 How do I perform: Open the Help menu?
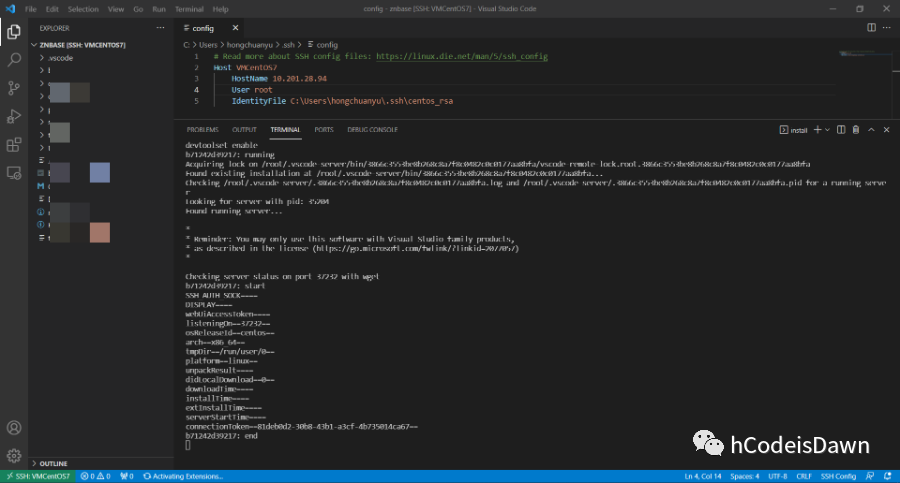click(220, 9)
